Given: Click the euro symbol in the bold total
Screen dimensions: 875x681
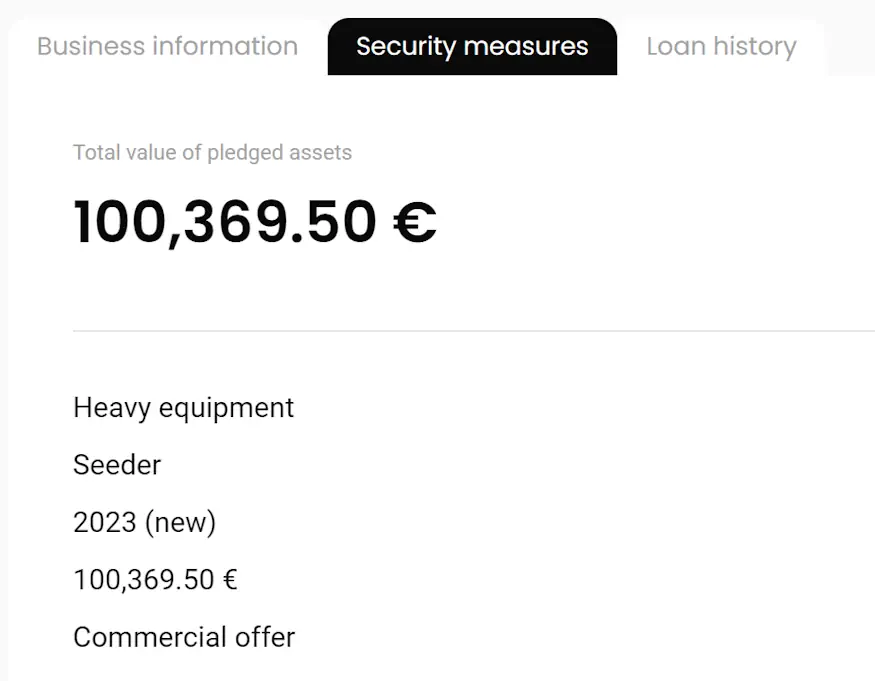Looking at the screenshot, I should click(x=414, y=223).
